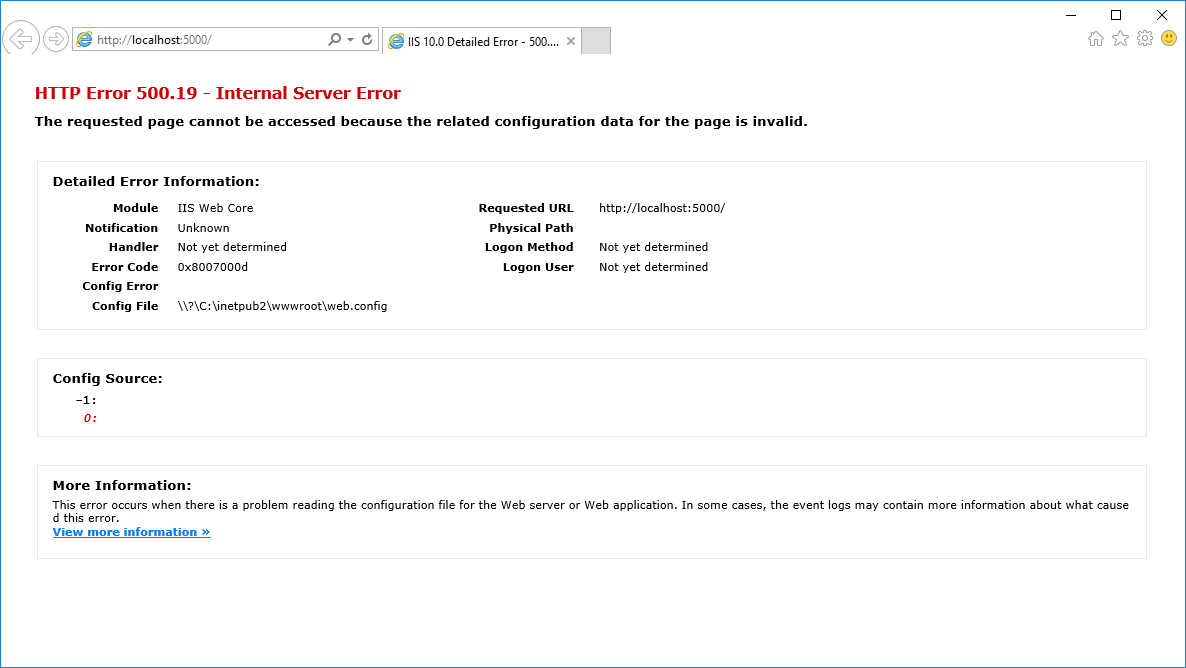Click the Detailed Error Information heading
Image resolution: width=1186 pixels, height=668 pixels.
pos(156,182)
